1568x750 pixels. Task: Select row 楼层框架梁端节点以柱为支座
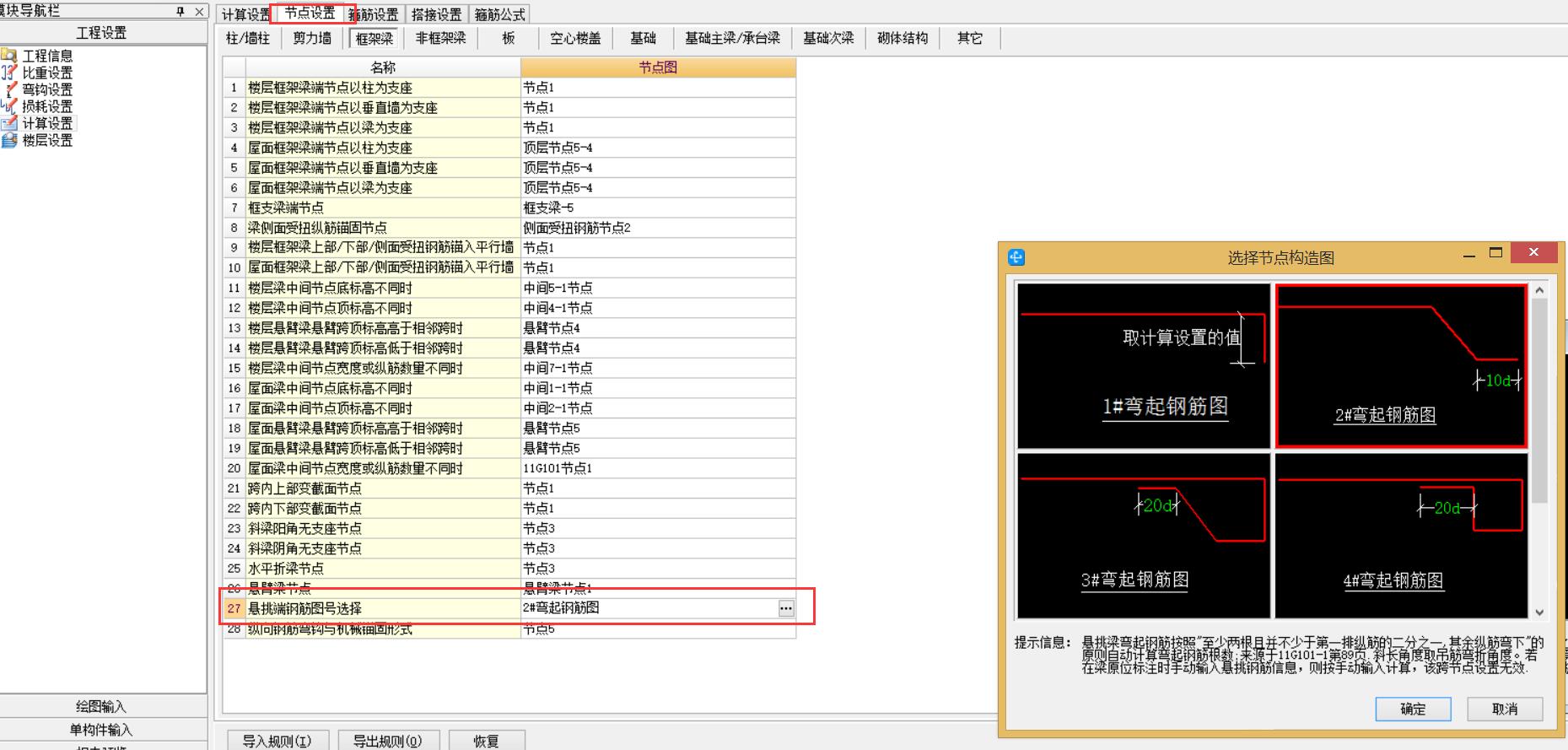pyautogui.click(x=383, y=88)
